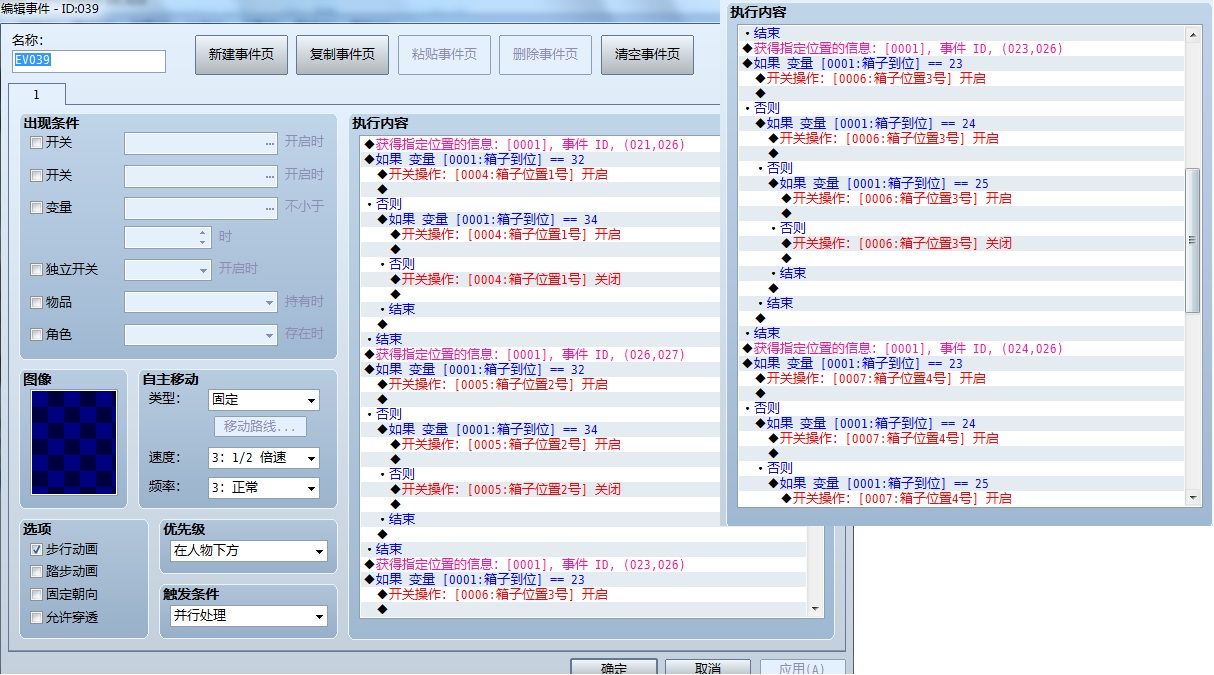1214x675 pixels.
Task: Click the down arrow of the right 执行内容 panel scrollbar
Action: [x=1192, y=497]
